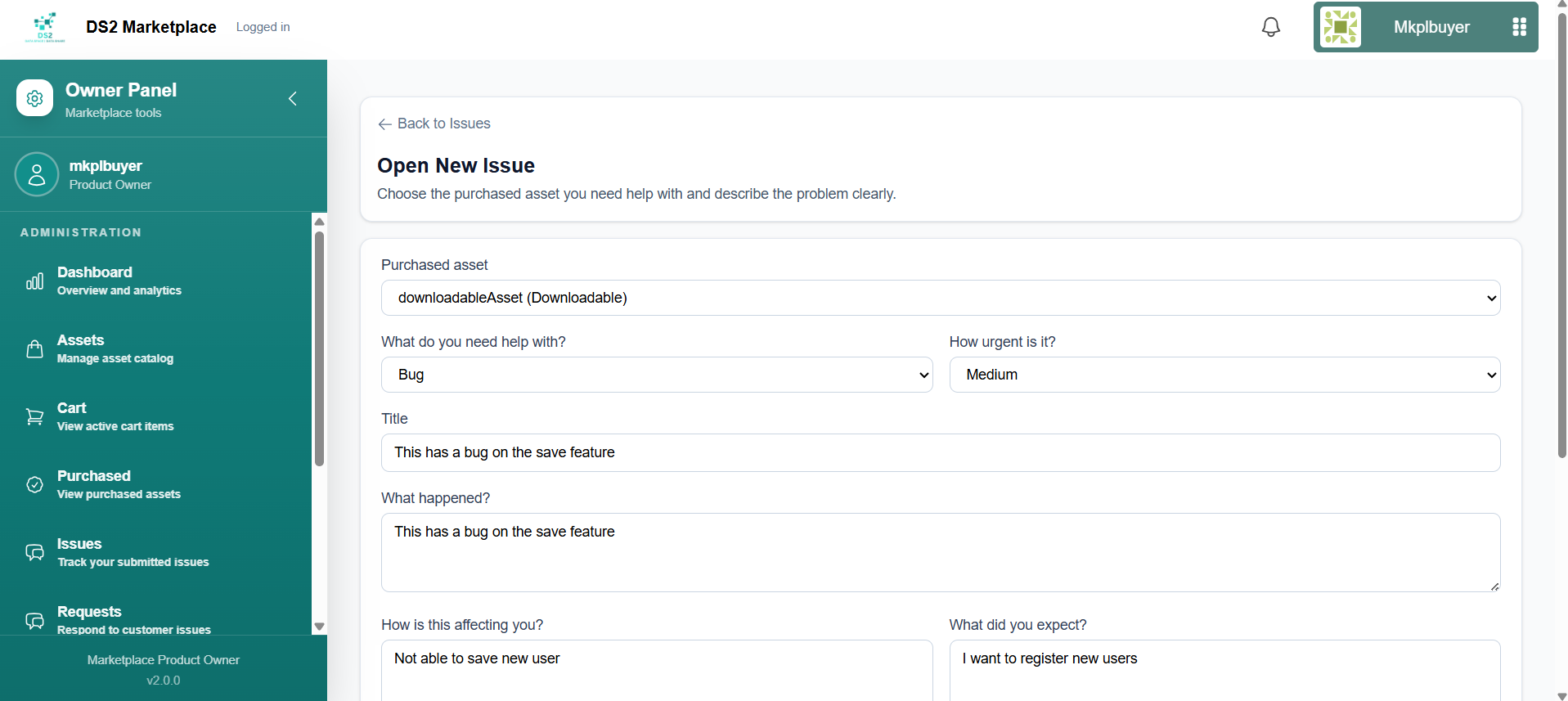Click the Owner Panel gear icon
The width and height of the screenshot is (1568, 701).
(x=34, y=98)
